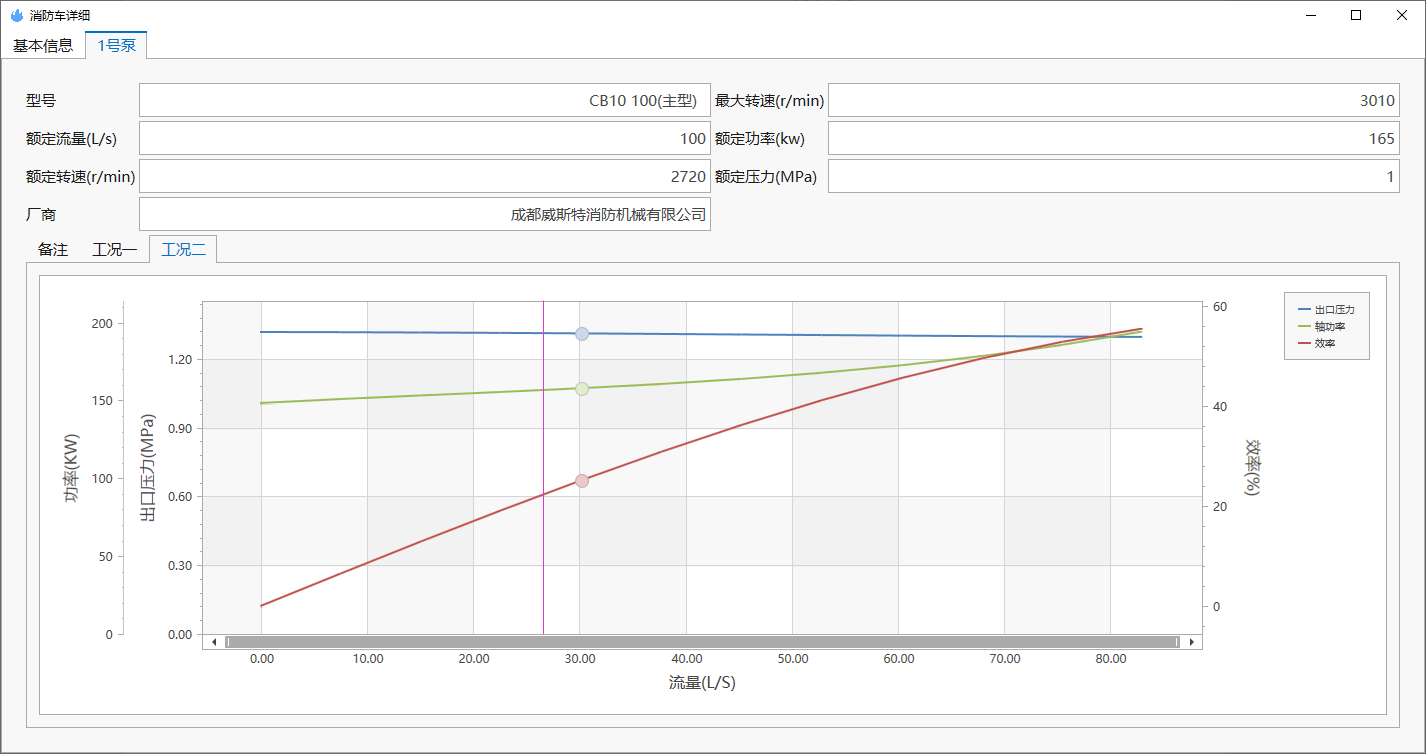This screenshot has width=1426, height=754.
Task: Click the 最大转速 field showing 3010
Action: 1114,100
